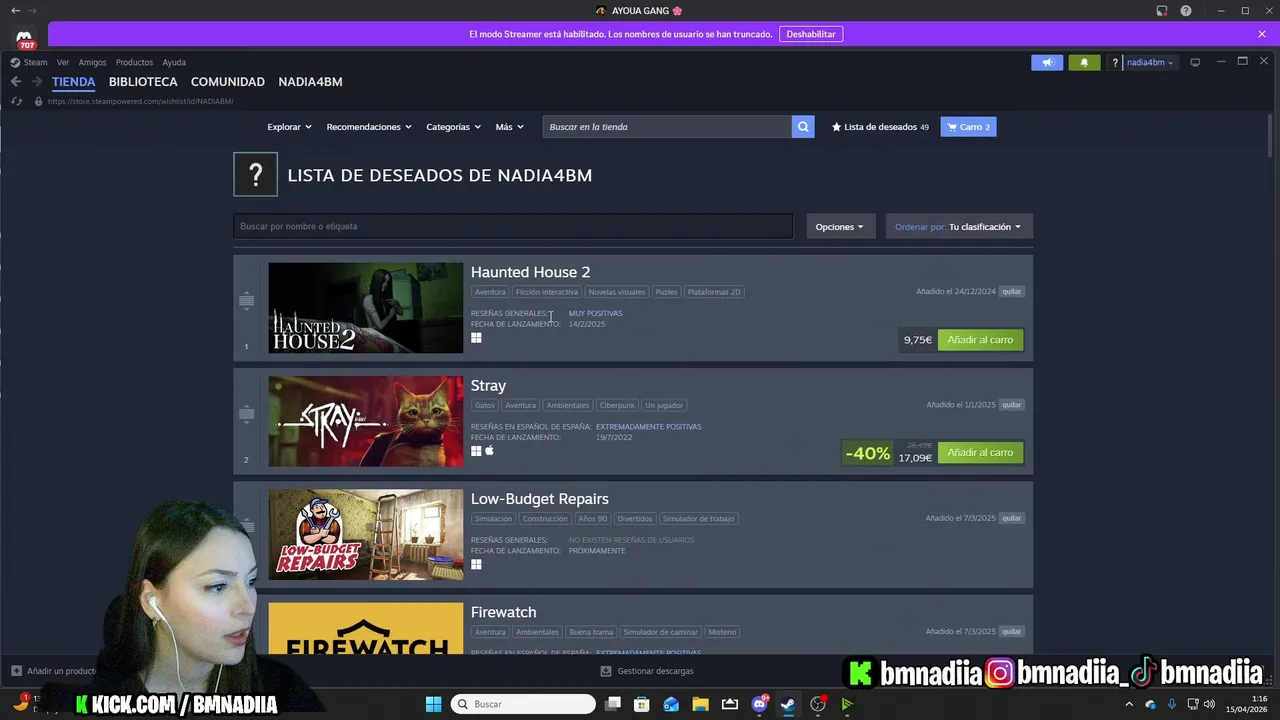
Task: Open the Gestionar descargas downloads icon
Action: [x=606, y=671]
